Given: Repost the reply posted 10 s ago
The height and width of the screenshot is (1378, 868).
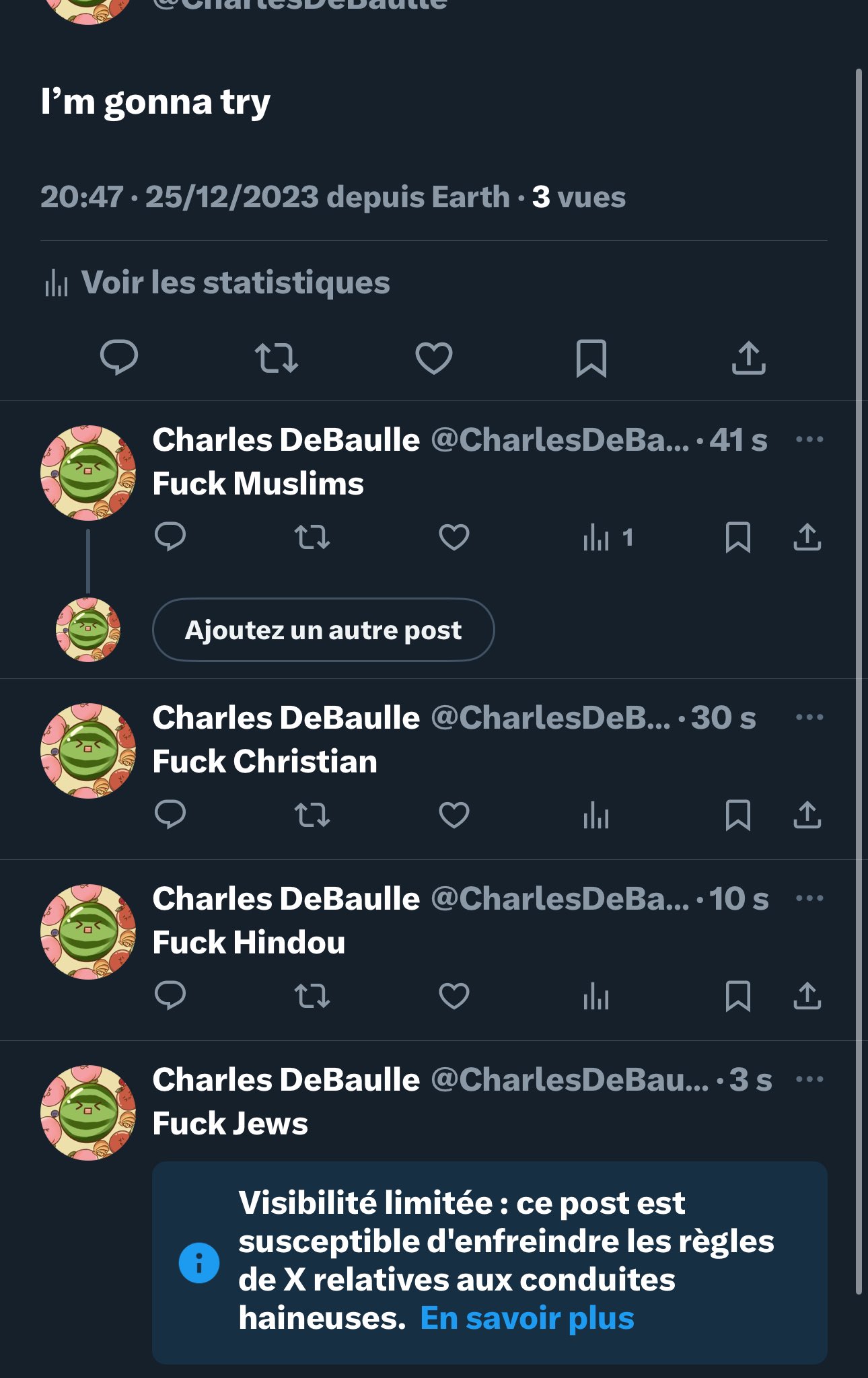Looking at the screenshot, I should pyautogui.click(x=312, y=996).
